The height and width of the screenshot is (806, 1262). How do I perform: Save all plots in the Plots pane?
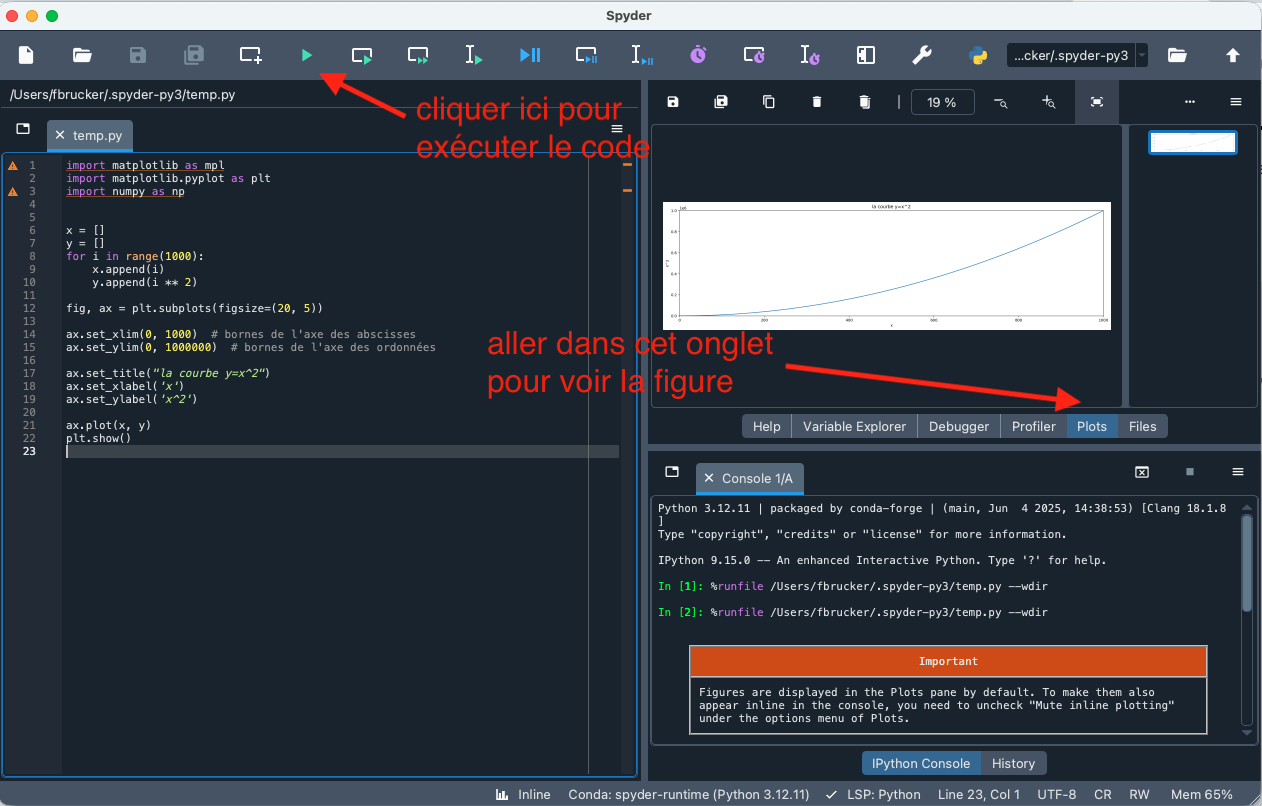tap(721, 102)
